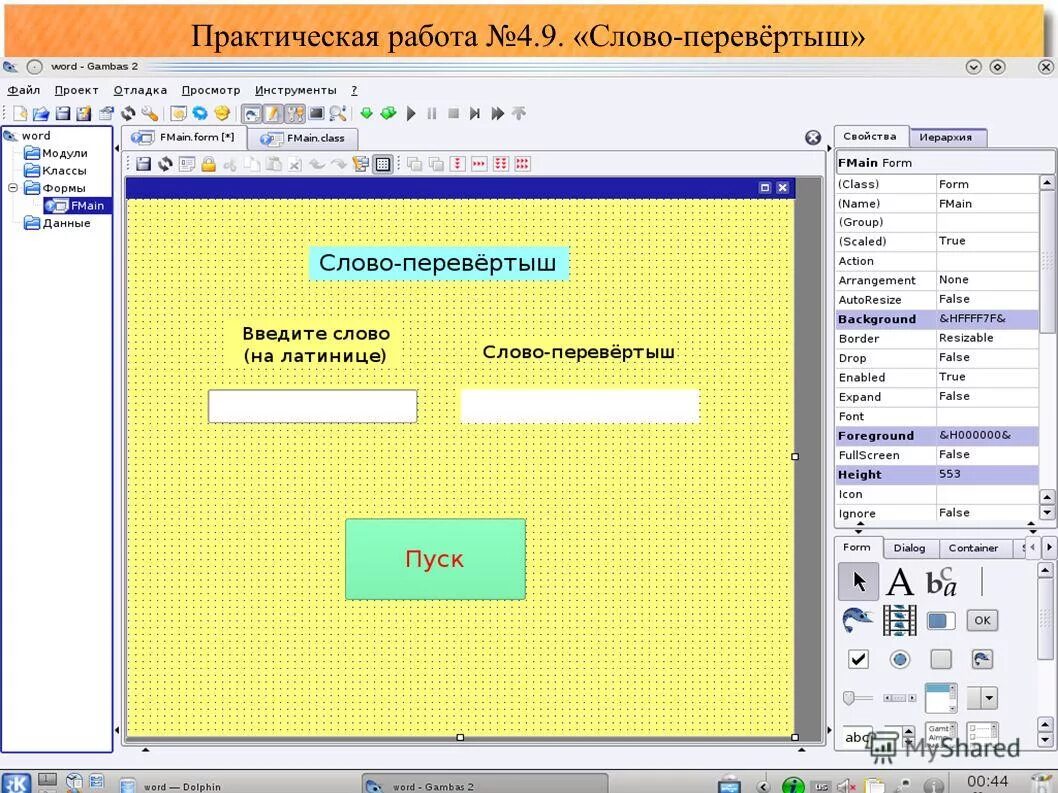The width and height of the screenshot is (1058, 793).
Task: Select the RadioButton control tool
Action: point(899,659)
